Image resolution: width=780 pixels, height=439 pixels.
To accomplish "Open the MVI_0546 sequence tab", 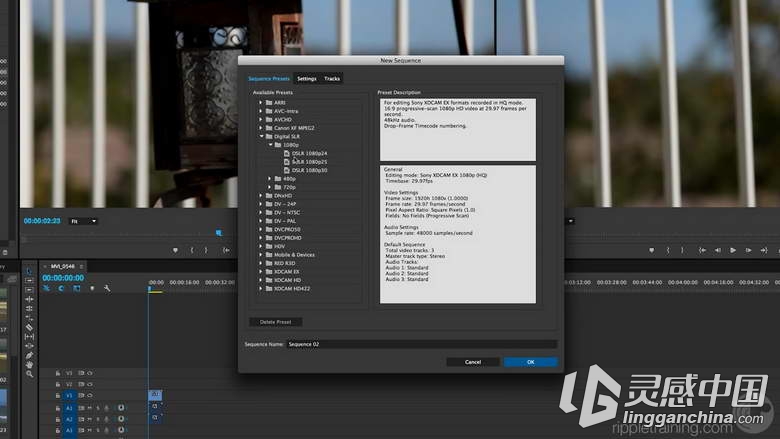I will [62, 266].
